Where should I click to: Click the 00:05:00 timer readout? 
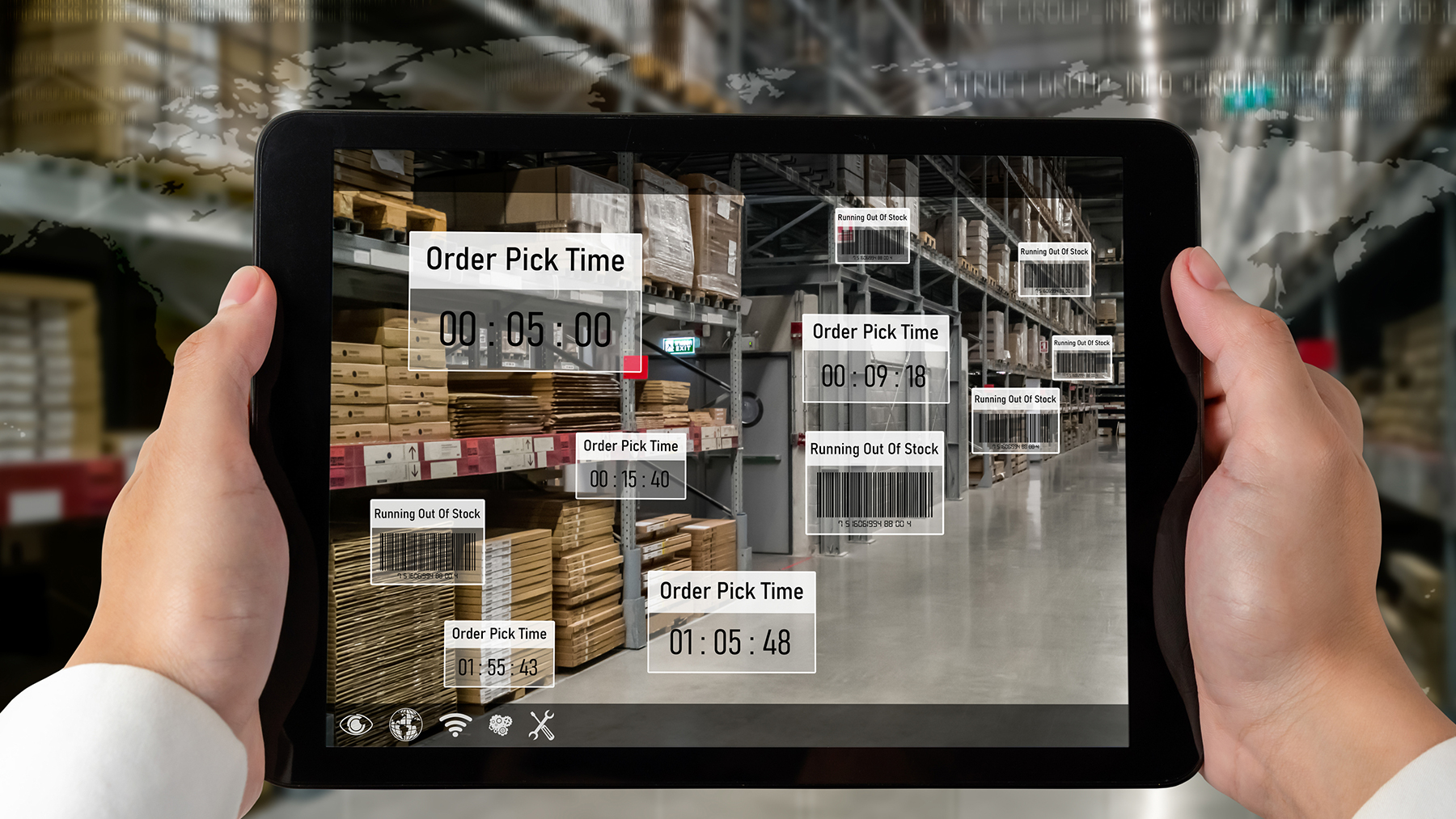point(525,330)
